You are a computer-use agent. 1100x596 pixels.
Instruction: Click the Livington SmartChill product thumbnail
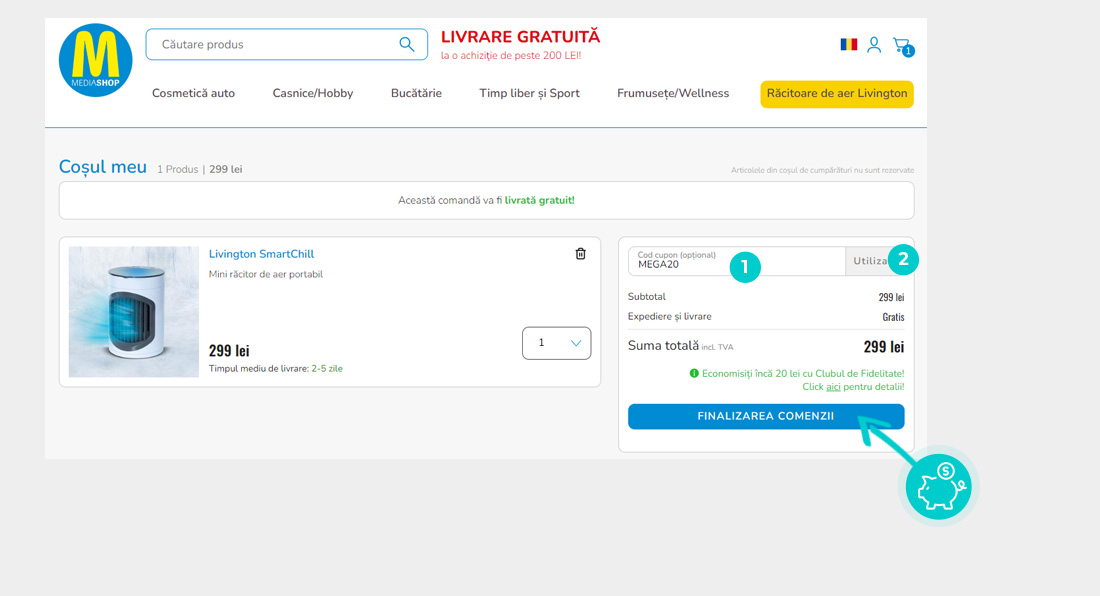(x=134, y=312)
